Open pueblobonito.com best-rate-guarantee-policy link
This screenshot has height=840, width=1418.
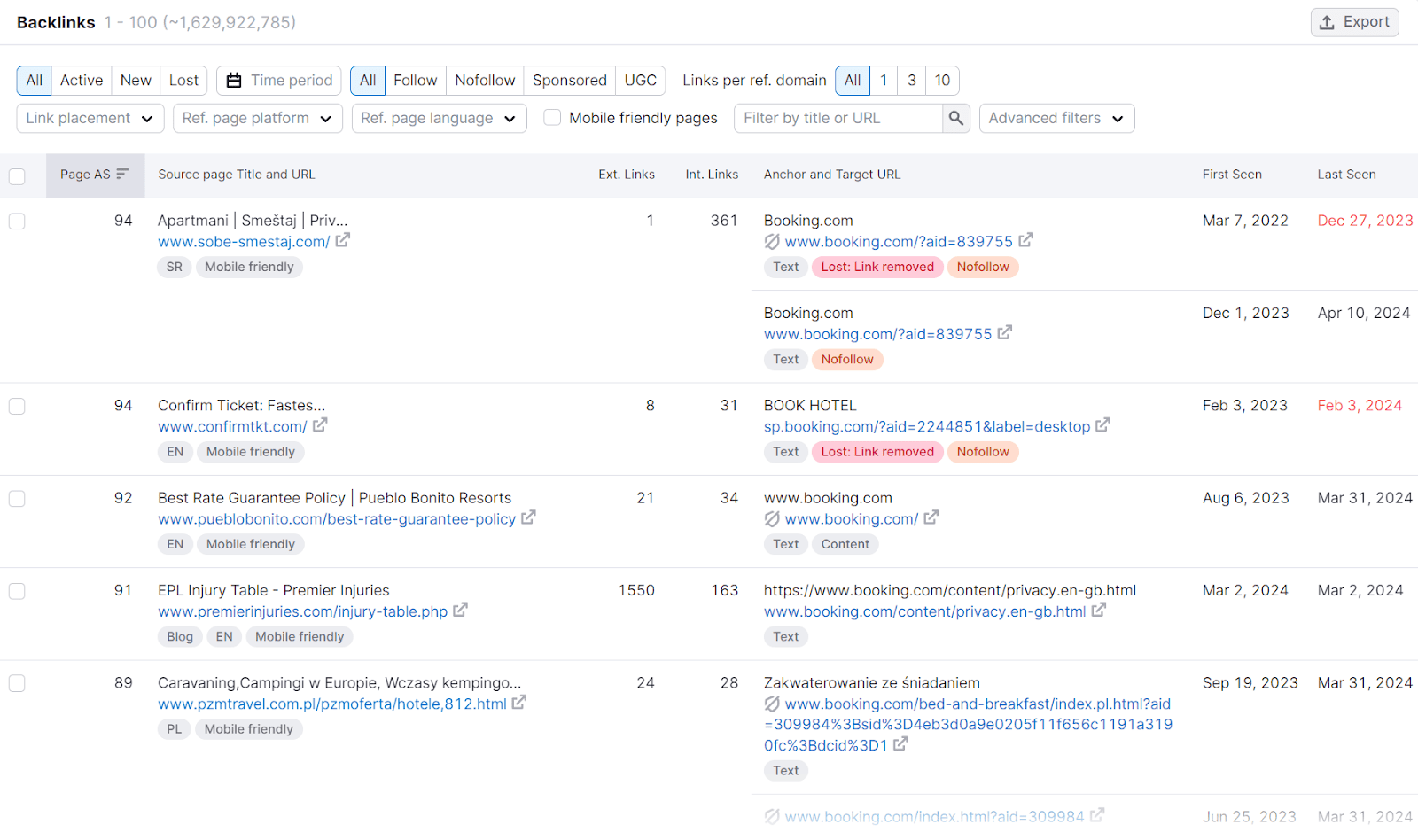click(337, 518)
